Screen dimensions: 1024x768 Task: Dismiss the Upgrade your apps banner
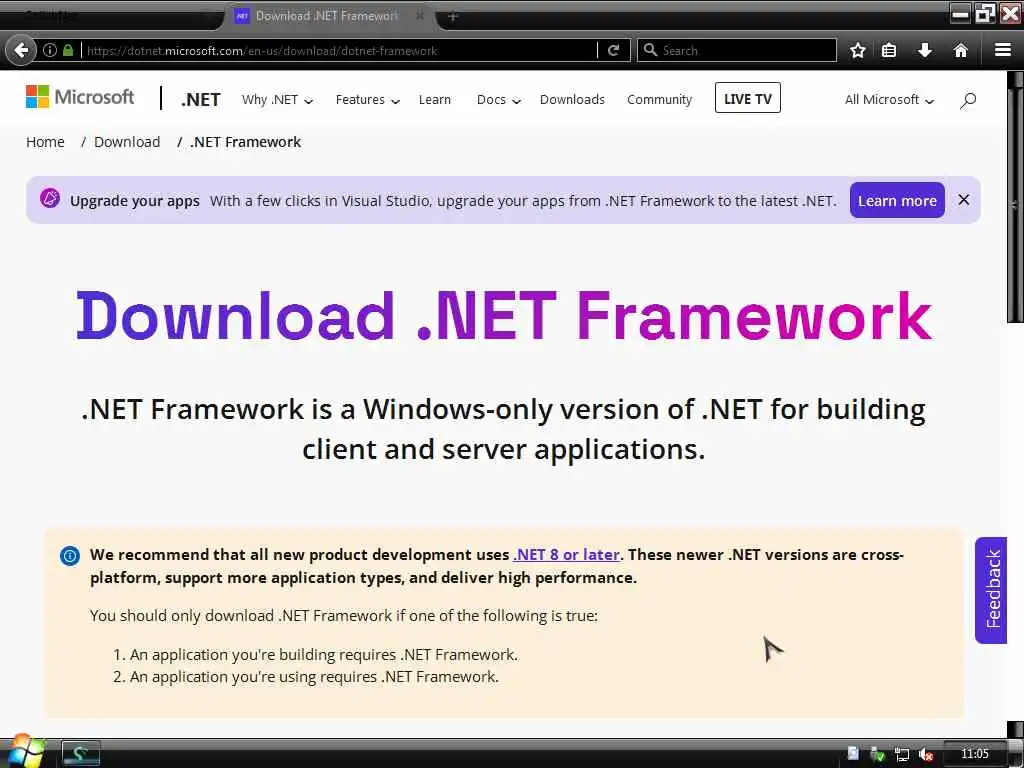point(963,200)
